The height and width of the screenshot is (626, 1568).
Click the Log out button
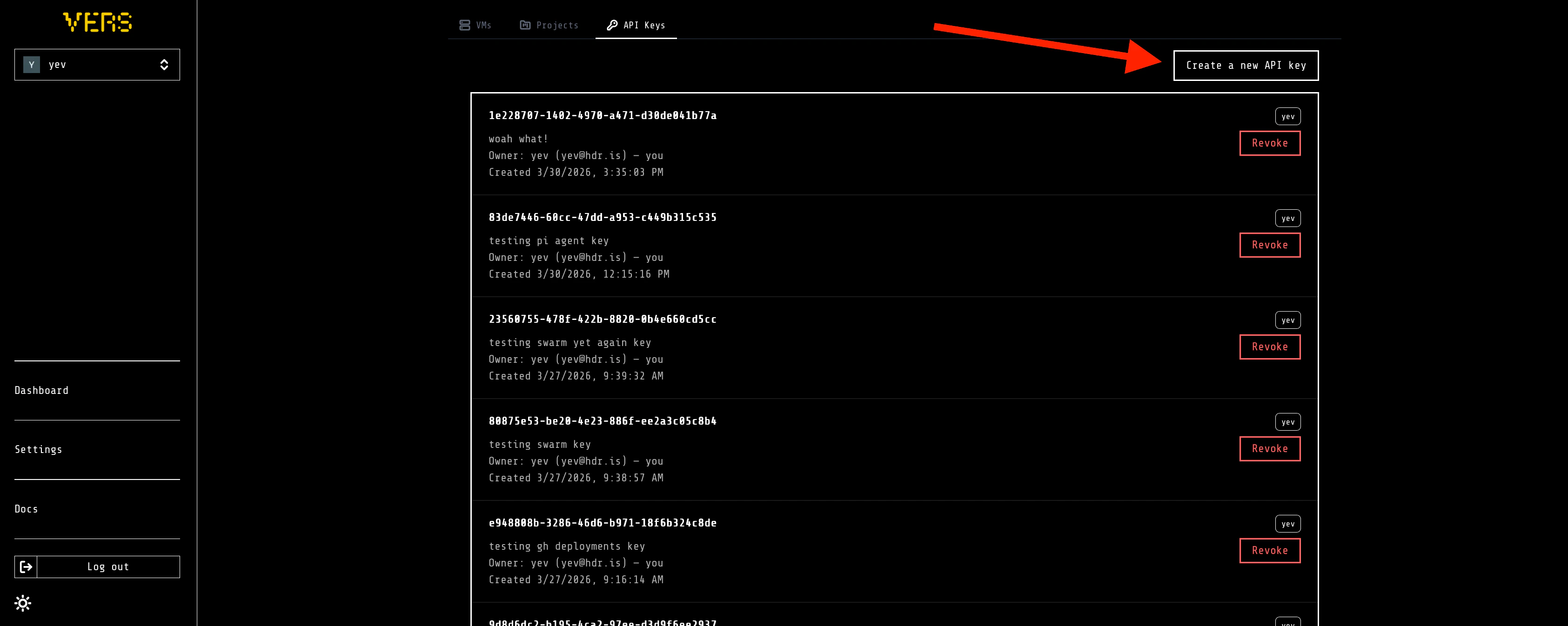pyautogui.click(x=108, y=566)
